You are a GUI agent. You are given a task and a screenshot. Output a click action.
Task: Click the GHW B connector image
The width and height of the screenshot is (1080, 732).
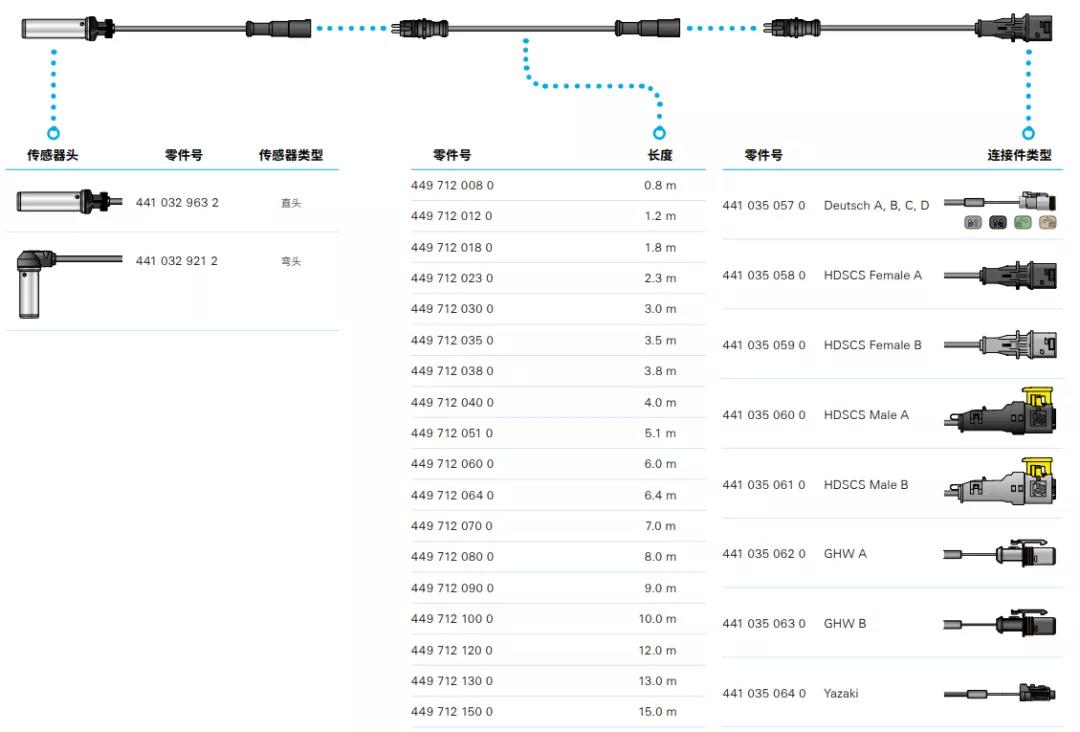pos(1000,624)
